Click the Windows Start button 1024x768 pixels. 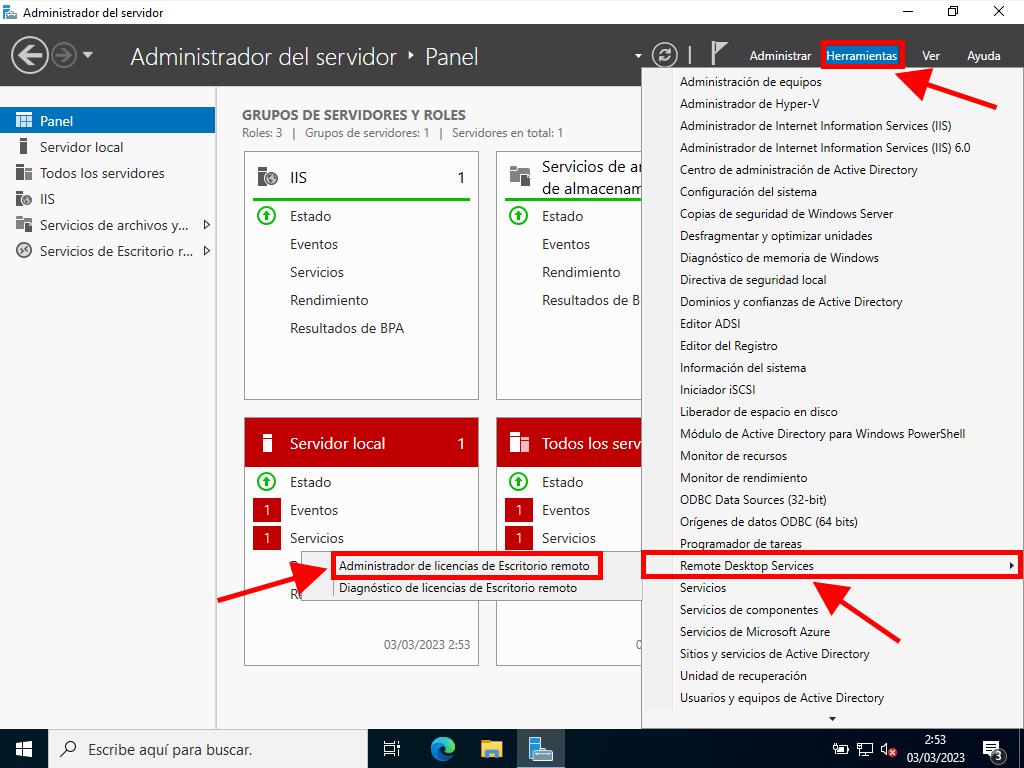coord(24,748)
